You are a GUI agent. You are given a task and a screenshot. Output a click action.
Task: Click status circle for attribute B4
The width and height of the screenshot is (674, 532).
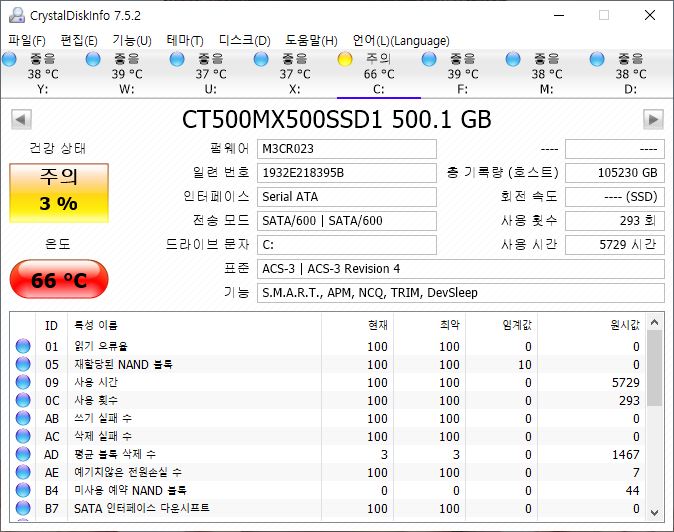tap(23, 490)
